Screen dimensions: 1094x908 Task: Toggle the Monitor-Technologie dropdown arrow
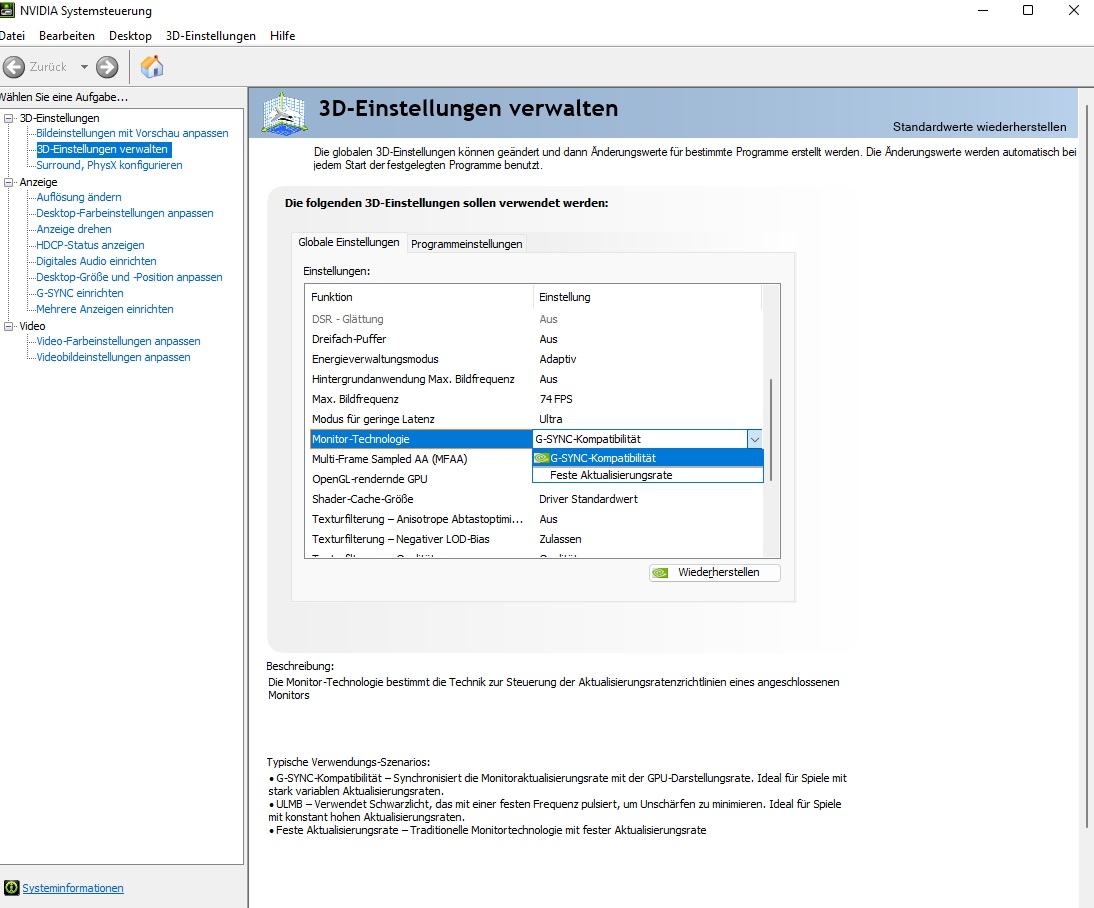754,439
